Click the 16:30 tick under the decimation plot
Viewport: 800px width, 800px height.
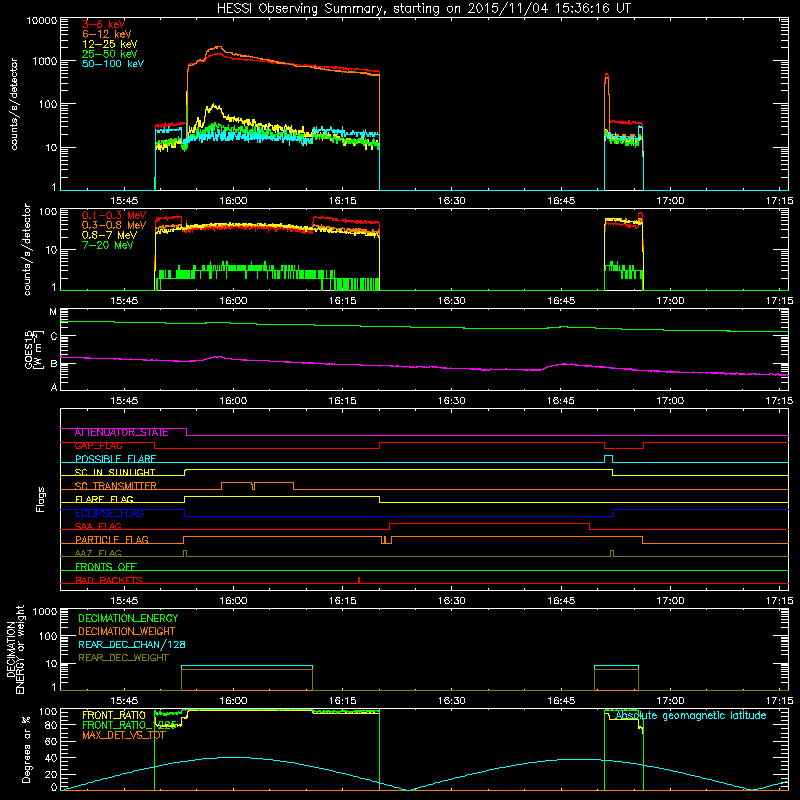[452, 701]
